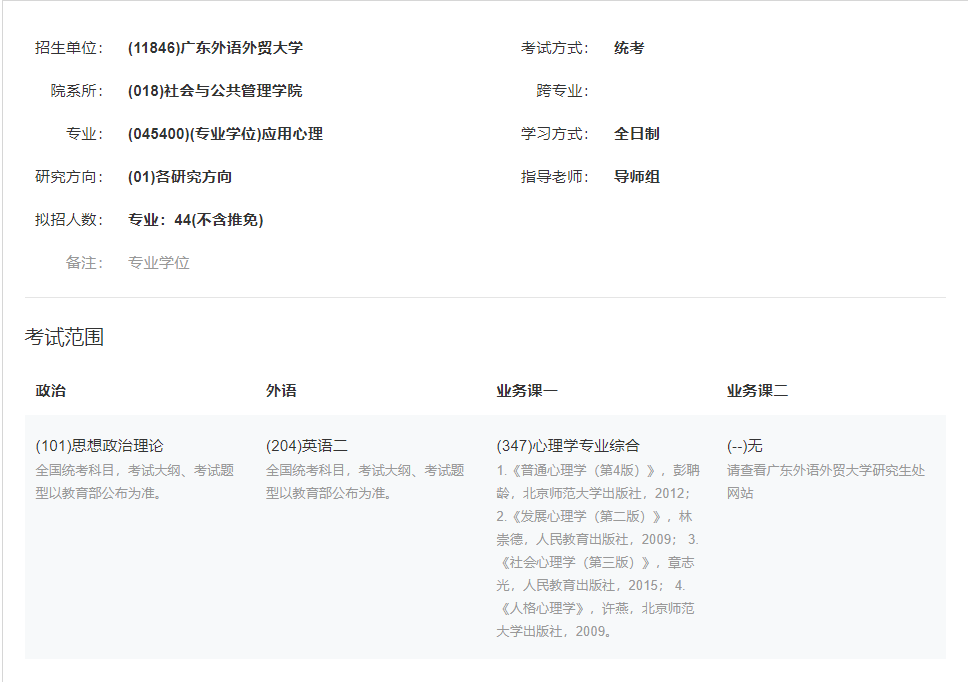Image resolution: width=968 pixels, height=682 pixels.
Task: Click the remark value 专业学位
Action: tap(159, 263)
